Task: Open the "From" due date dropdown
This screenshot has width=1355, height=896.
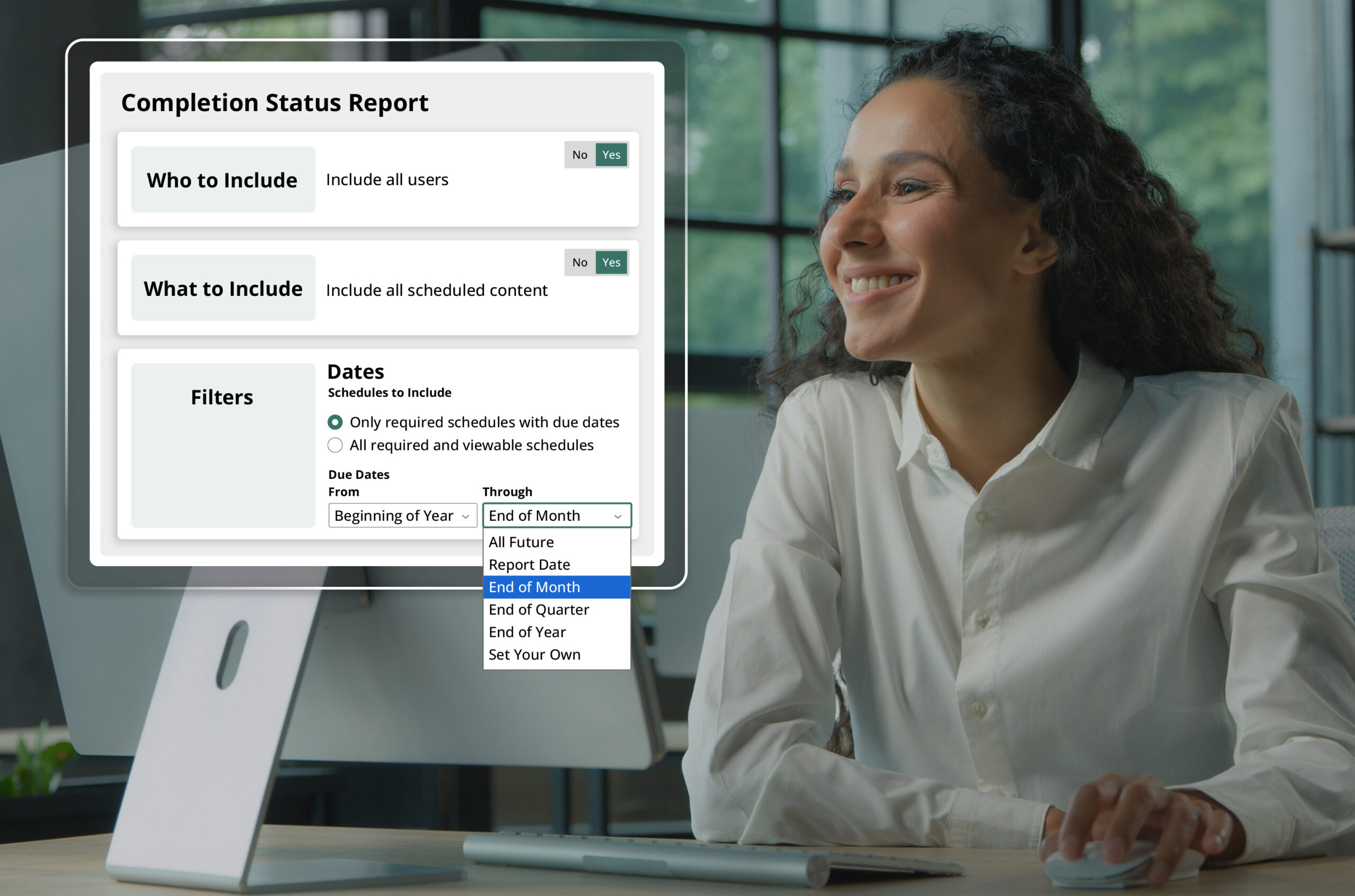Action: [402, 515]
